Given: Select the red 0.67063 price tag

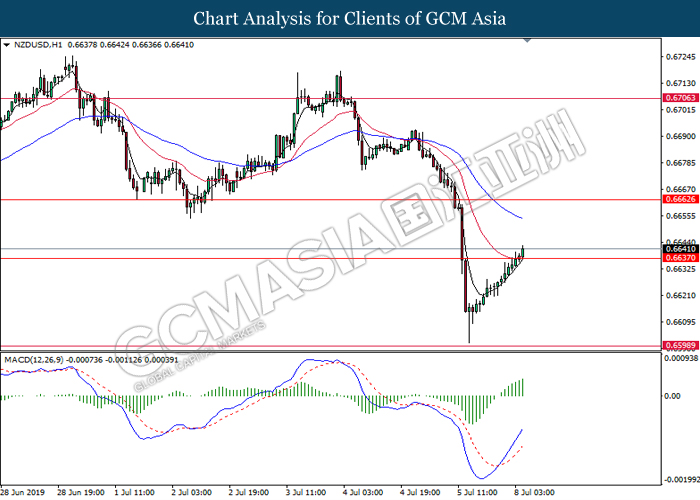Looking at the screenshot, I should (678, 99).
